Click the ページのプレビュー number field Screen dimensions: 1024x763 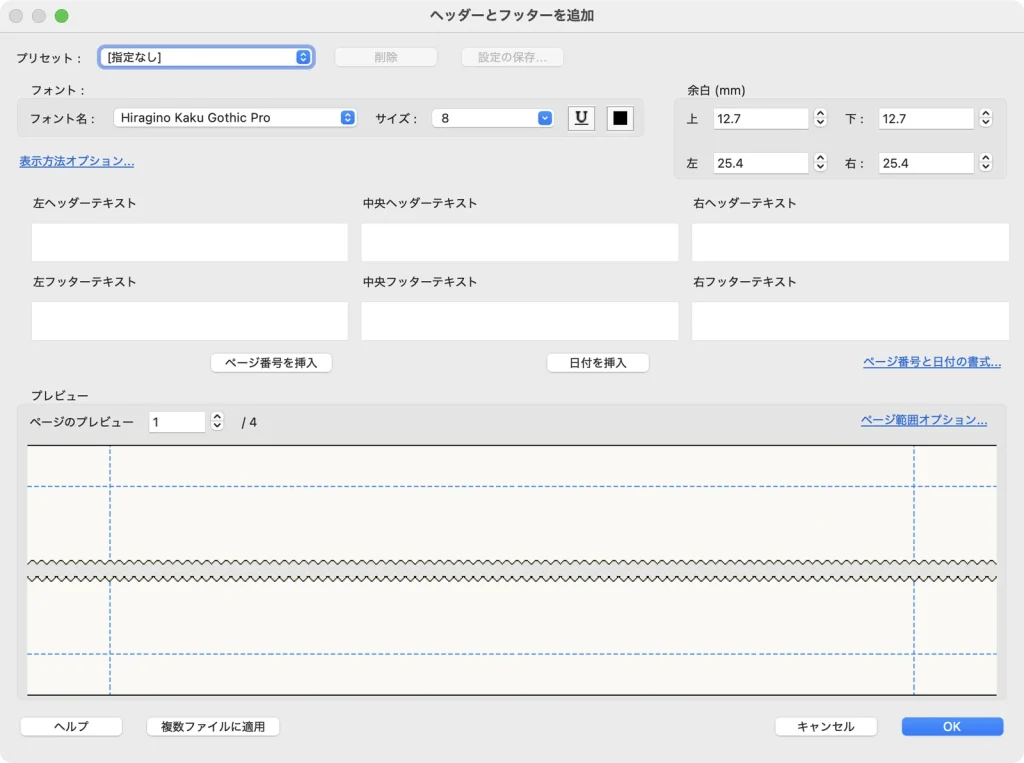[177, 422]
